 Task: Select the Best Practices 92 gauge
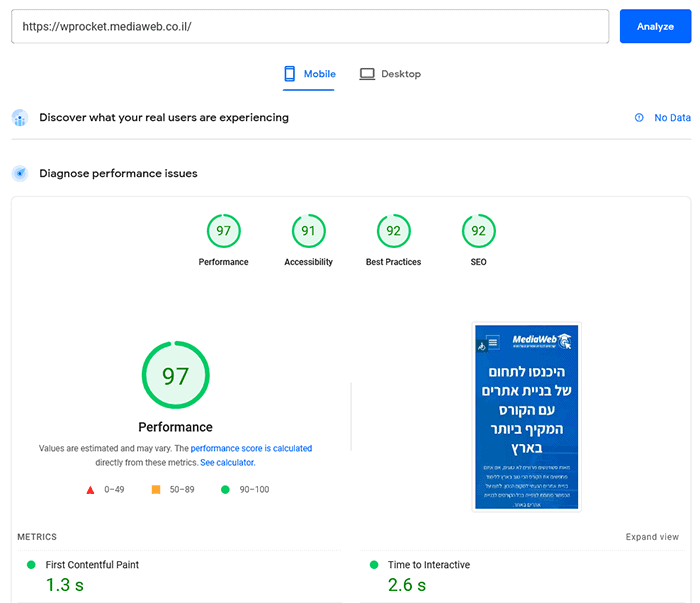click(x=393, y=231)
